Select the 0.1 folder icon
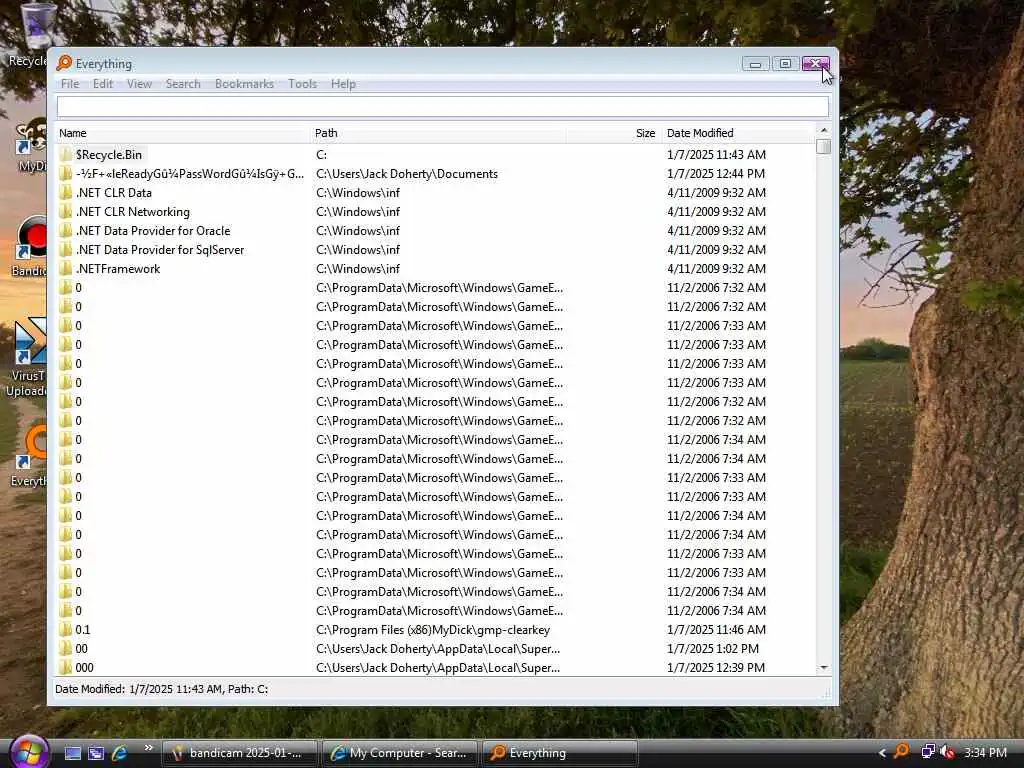Image resolution: width=1024 pixels, height=768 pixels. coord(65,630)
